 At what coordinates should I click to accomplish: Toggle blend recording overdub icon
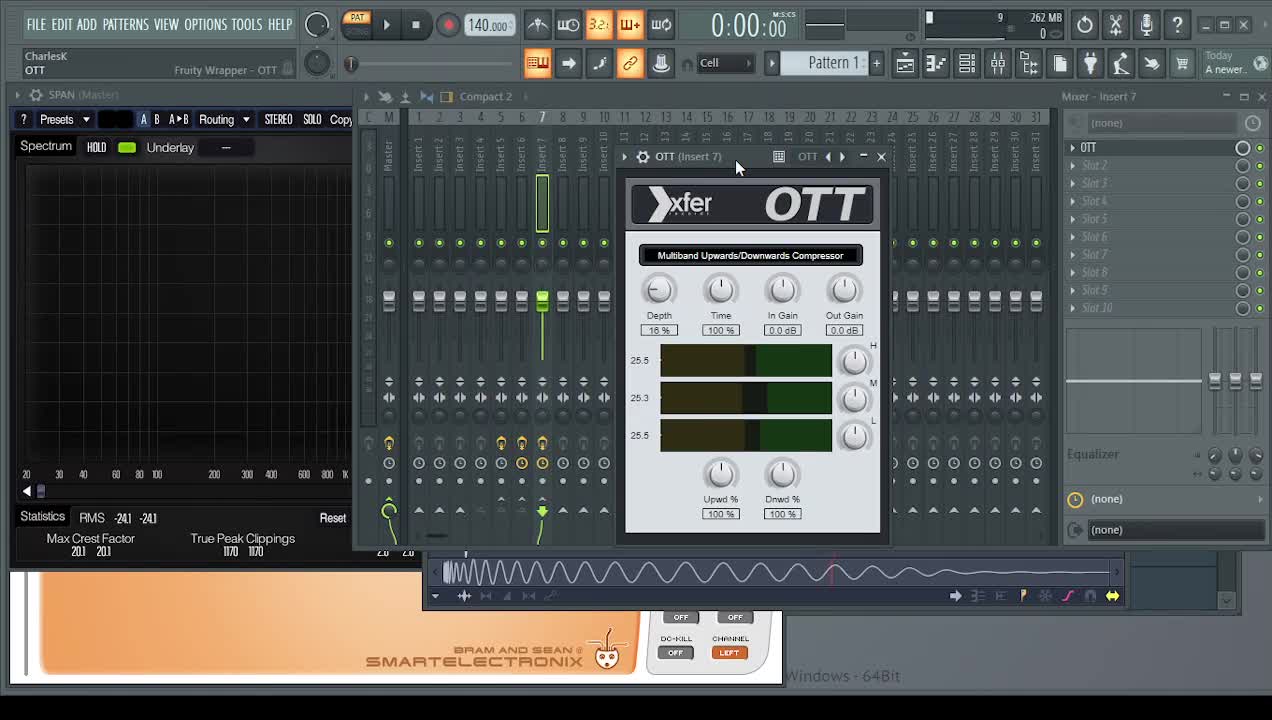630,24
